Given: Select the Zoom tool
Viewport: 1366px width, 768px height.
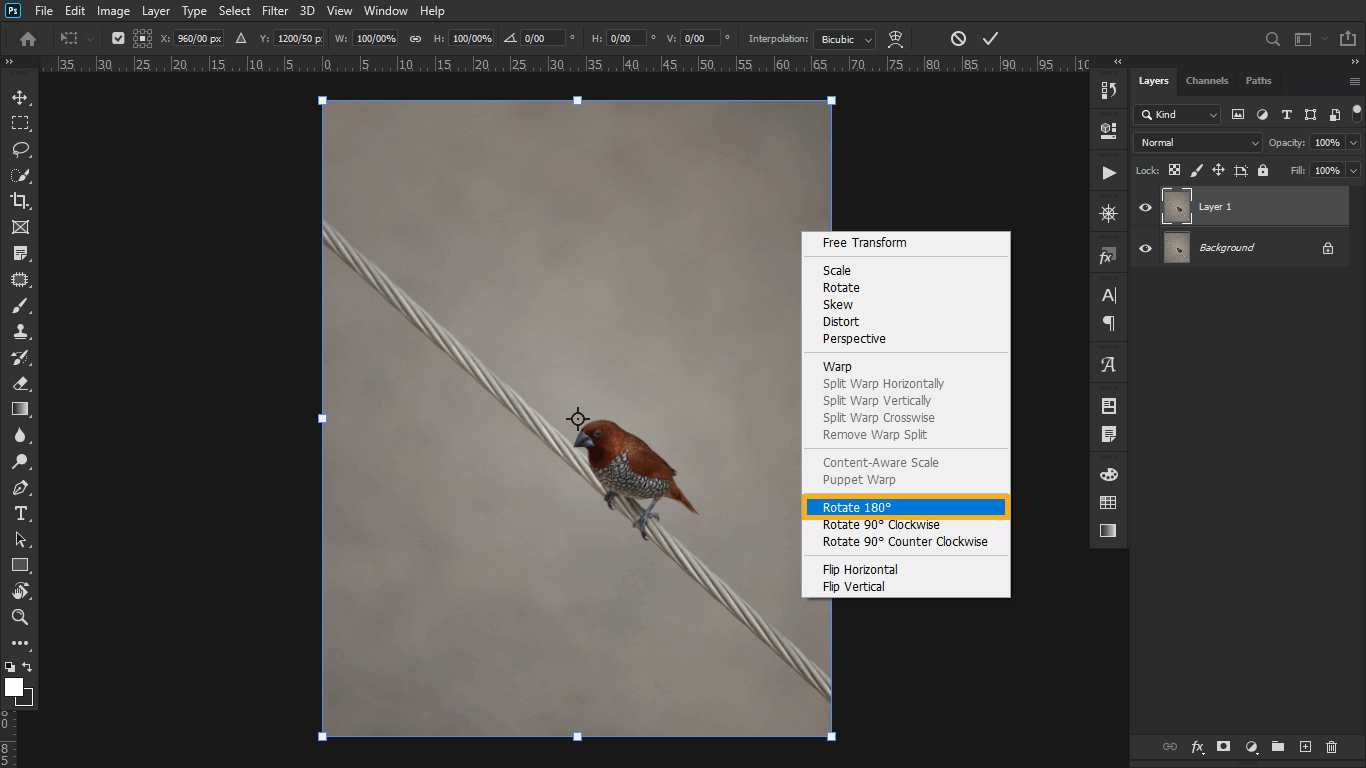Looking at the screenshot, I should (x=20, y=617).
